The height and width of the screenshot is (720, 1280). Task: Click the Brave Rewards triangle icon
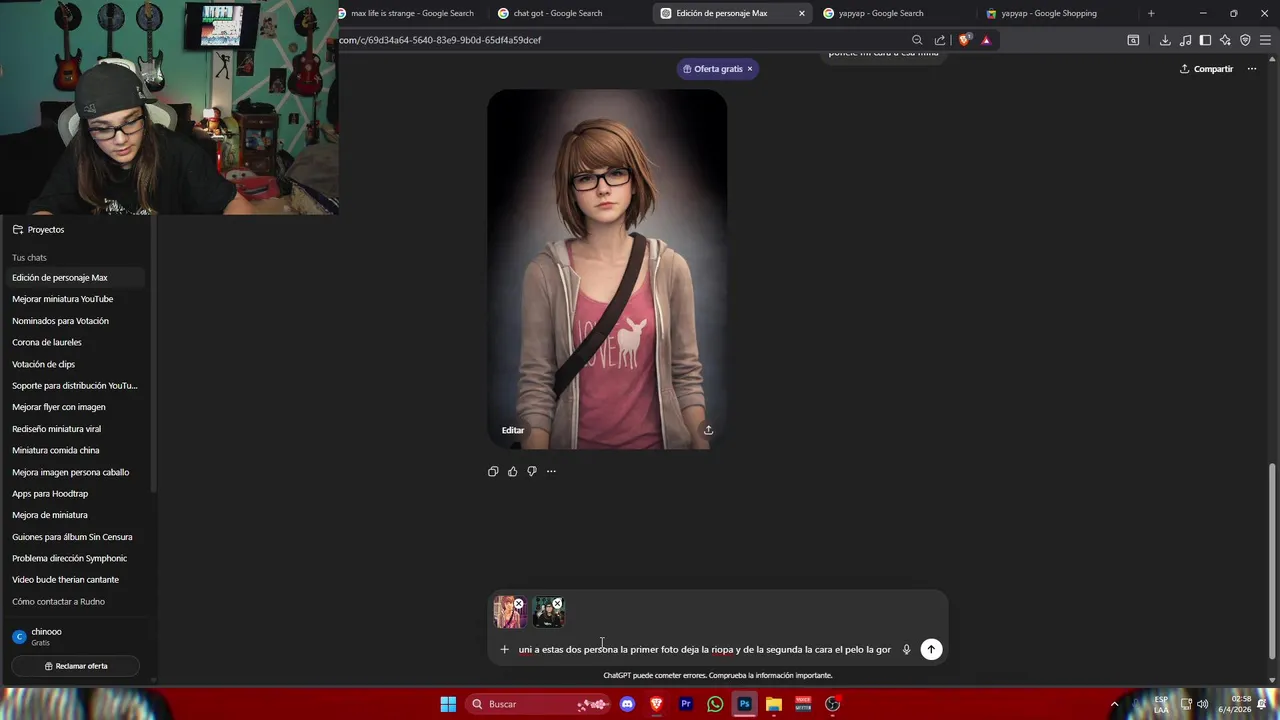(986, 40)
